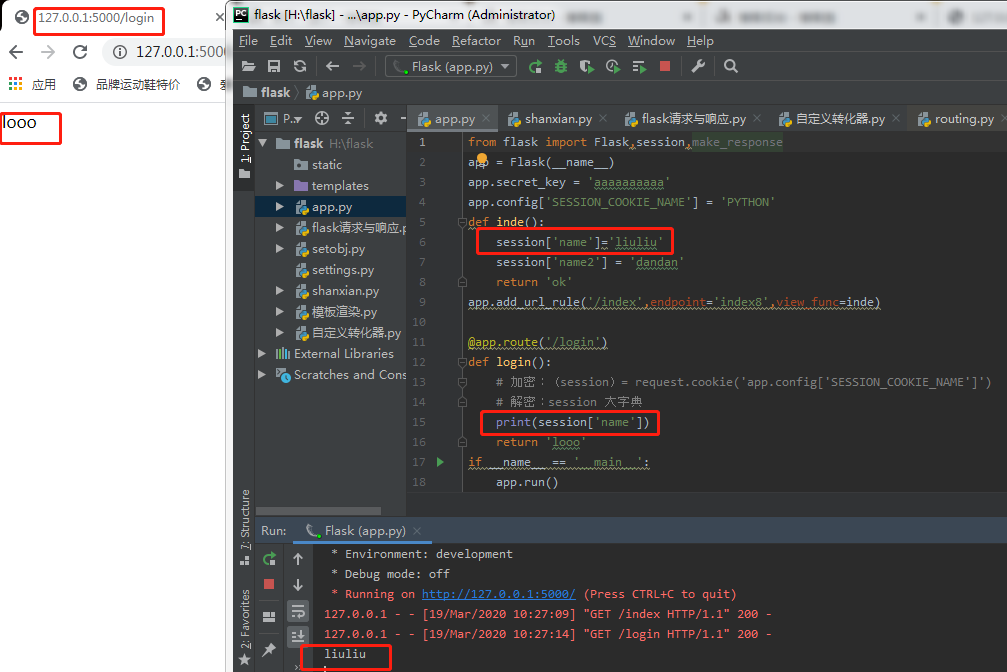This screenshot has height=672, width=1007.
Task: Open the browser apps grid shortcut
Action: 15,84
